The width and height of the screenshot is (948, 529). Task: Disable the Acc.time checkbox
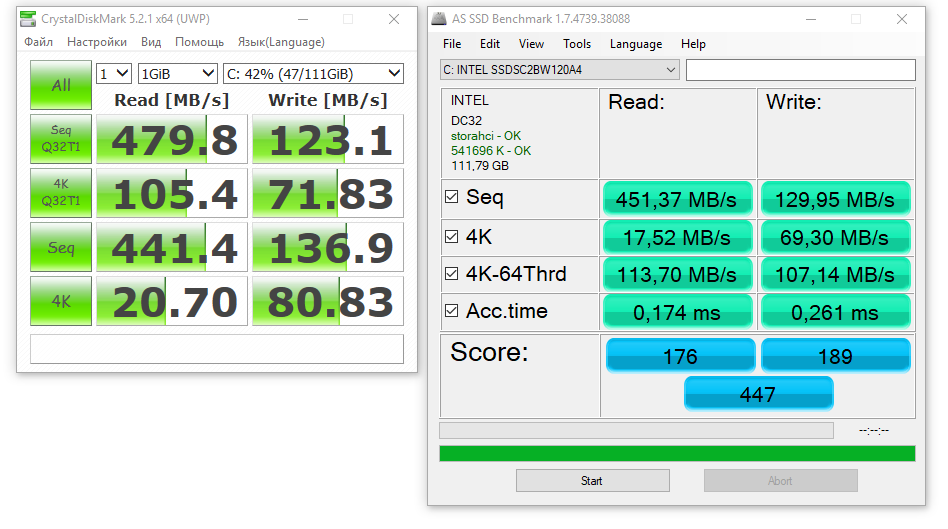(x=452, y=311)
